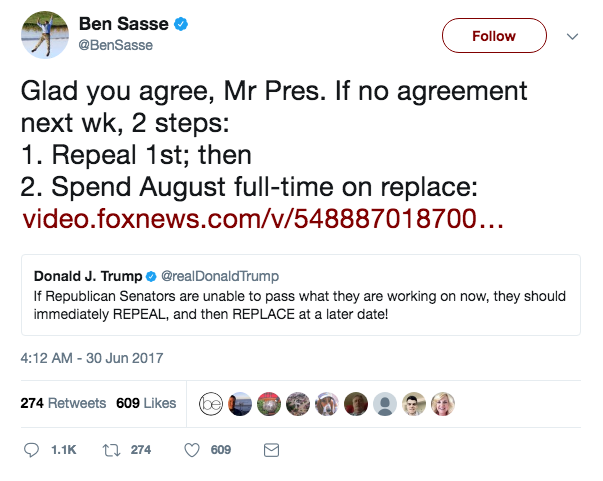Open the dog photo liker avatar
Viewport: 603px width, 481px height.
click(327, 404)
